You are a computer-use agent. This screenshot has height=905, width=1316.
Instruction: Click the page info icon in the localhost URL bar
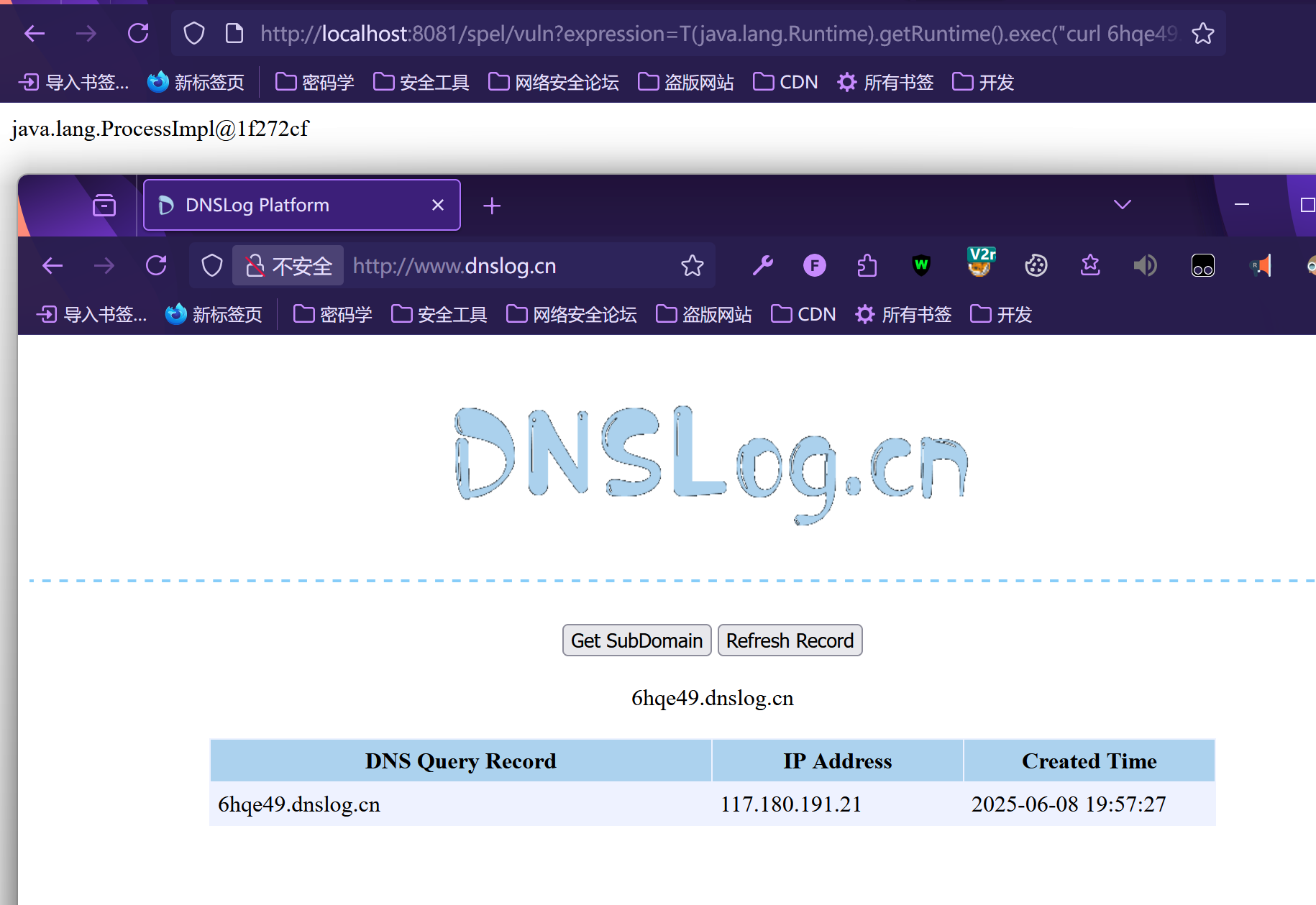click(234, 33)
